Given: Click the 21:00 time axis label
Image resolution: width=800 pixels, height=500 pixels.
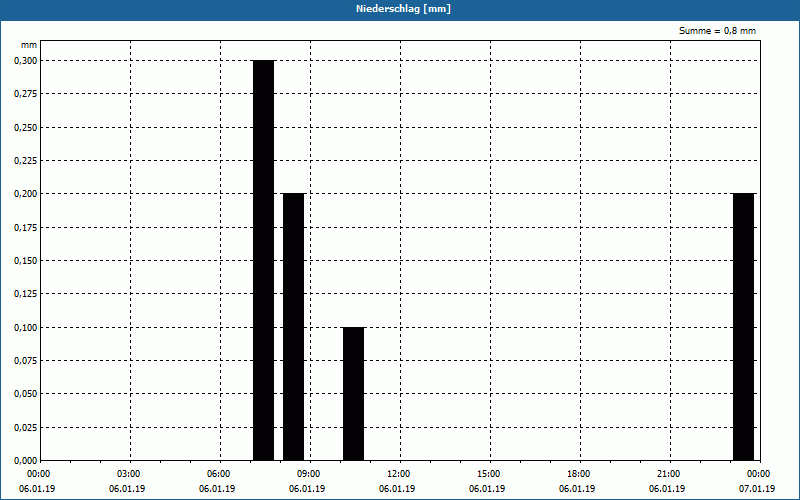Looking at the screenshot, I should click(670, 474).
